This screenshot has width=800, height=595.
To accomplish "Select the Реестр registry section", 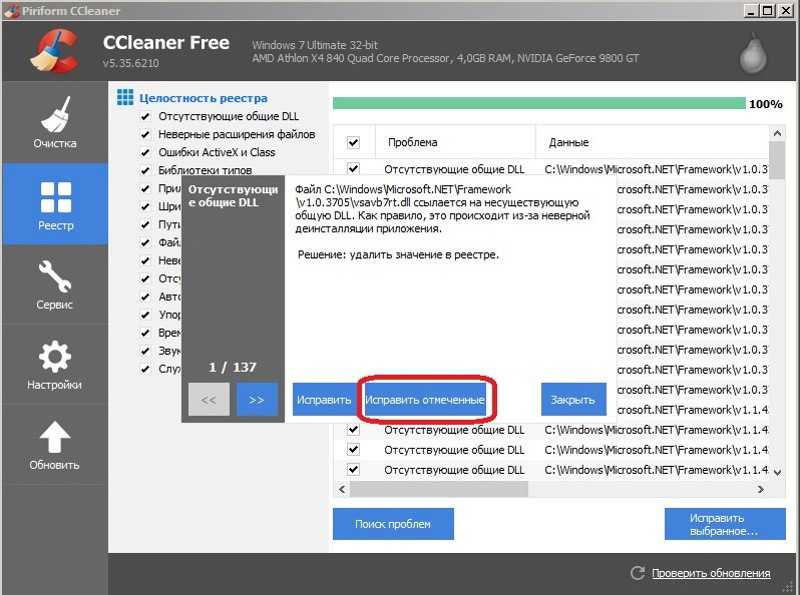I will point(55,205).
